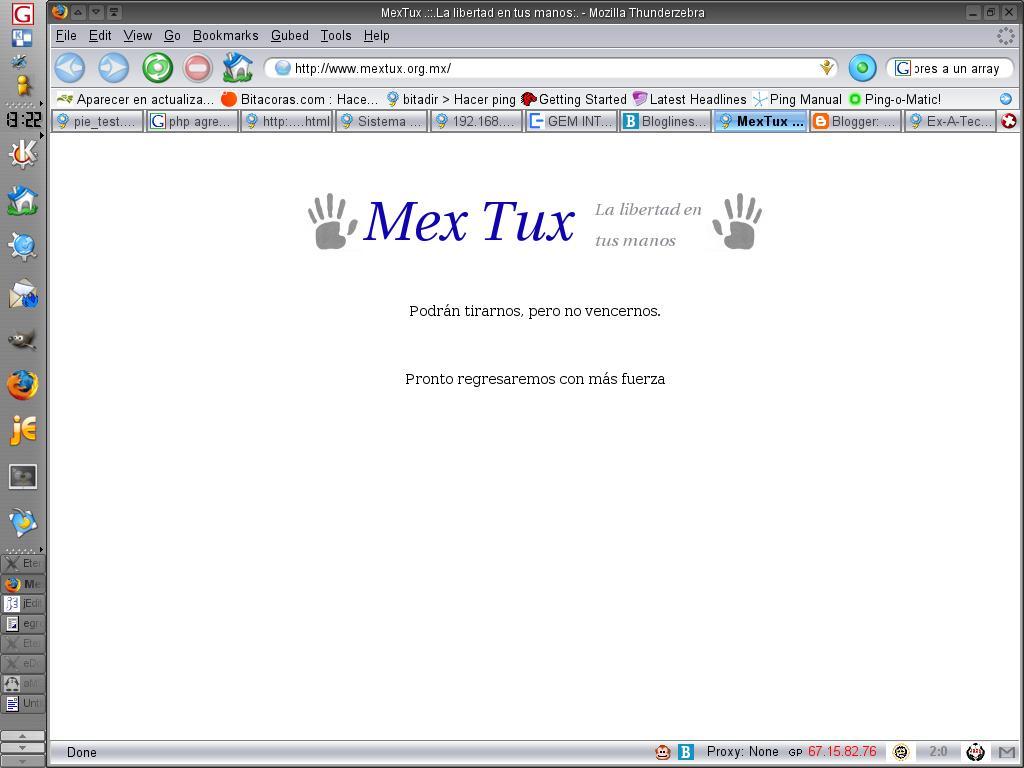The width and height of the screenshot is (1024, 768).
Task: Click the red IP address 67.15.82.76
Action: click(x=842, y=752)
